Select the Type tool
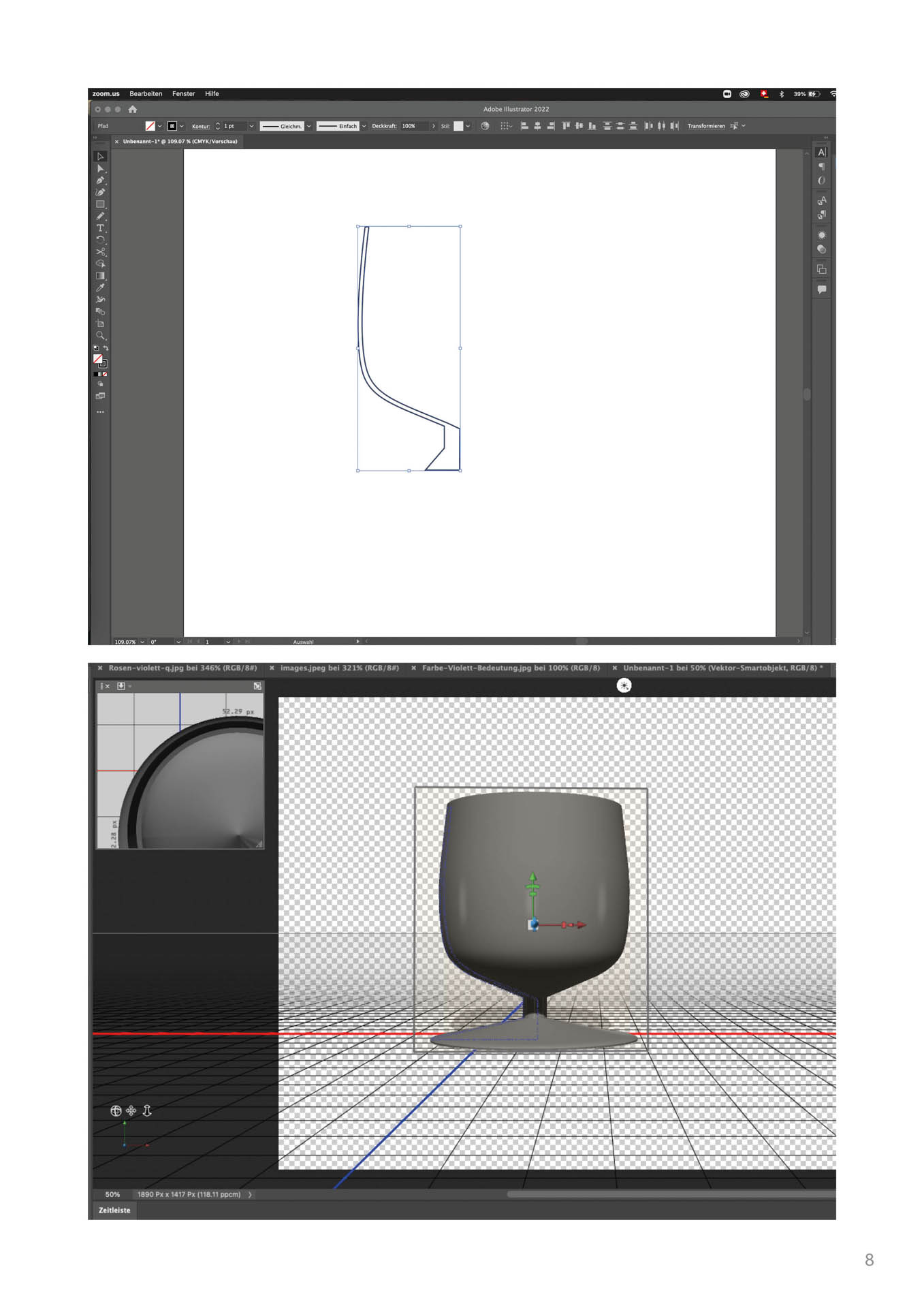The image size is (924, 1308). [x=100, y=228]
